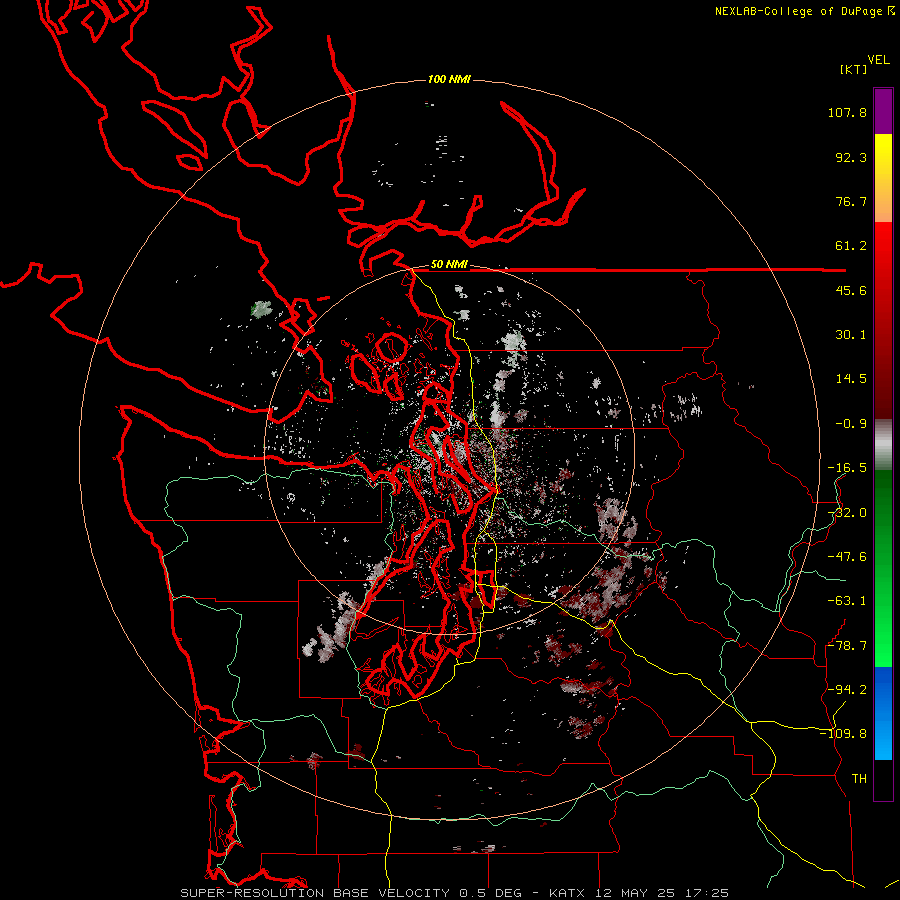Viewport: 900px width, 900px height.
Task: Click the -94.2 velocity scale value
Action: pos(847,689)
